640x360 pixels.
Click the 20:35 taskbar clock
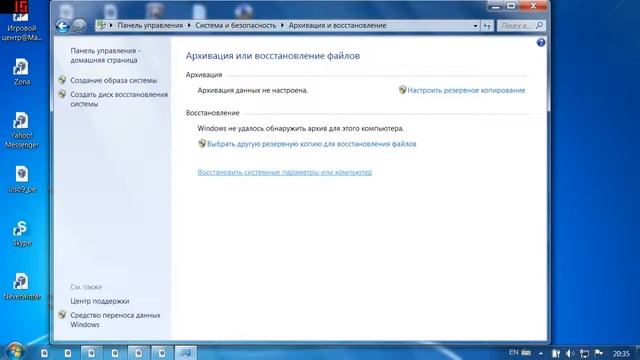[621, 353]
